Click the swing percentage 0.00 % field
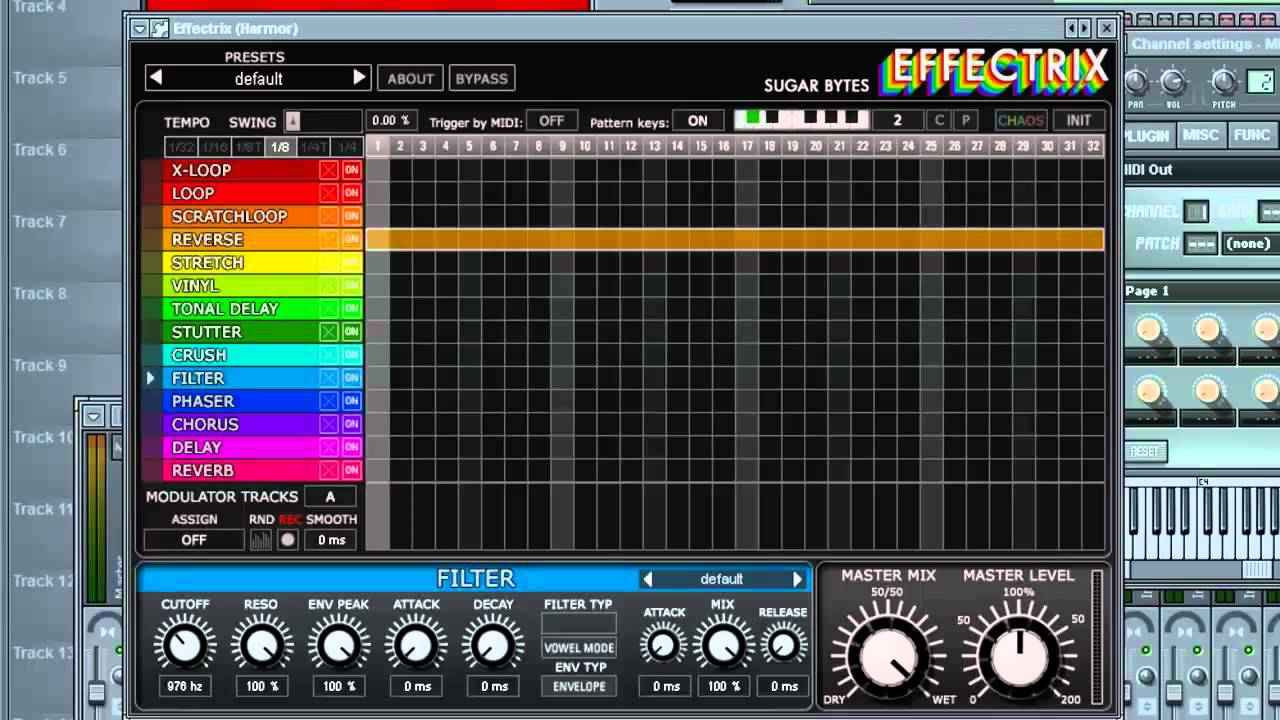The image size is (1280, 720). (x=391, y=120)
